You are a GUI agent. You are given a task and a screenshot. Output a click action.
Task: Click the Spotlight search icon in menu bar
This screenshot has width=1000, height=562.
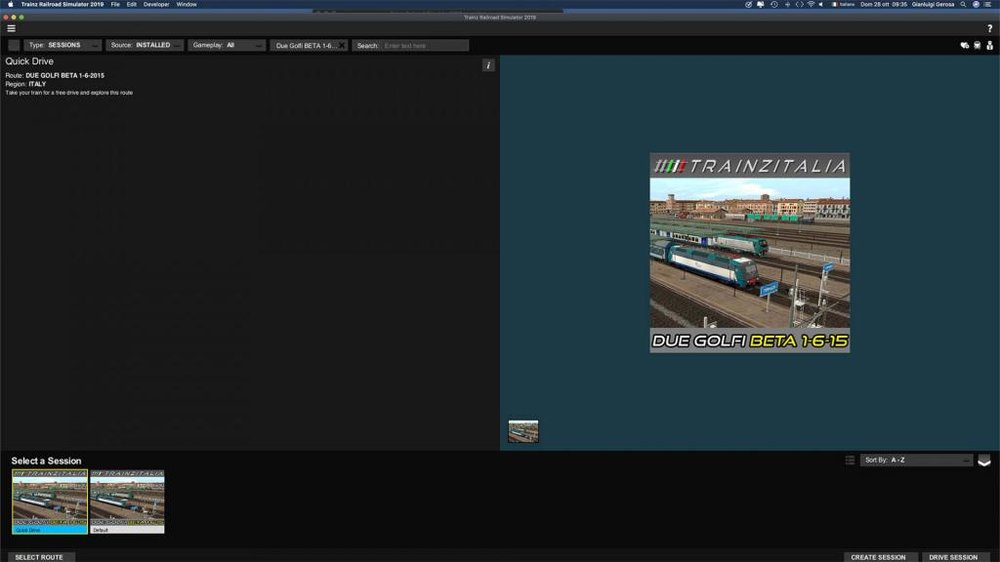click(963, 4)
